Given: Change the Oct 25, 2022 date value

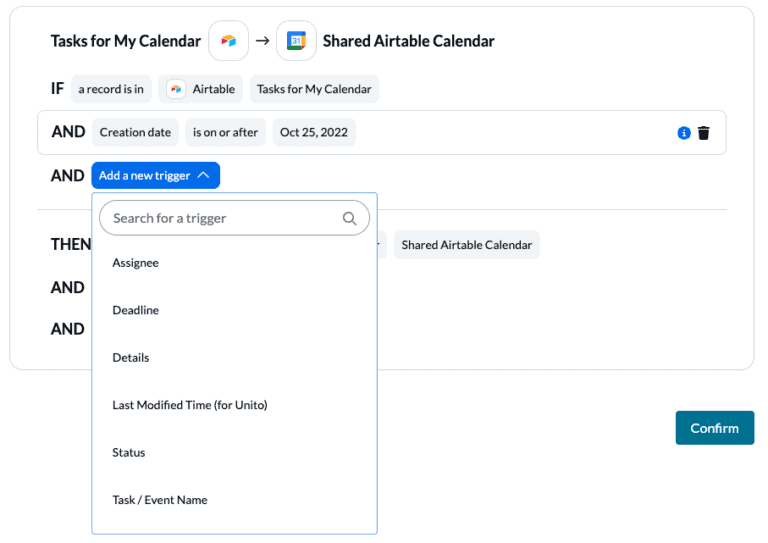Looking at the screenshot, I should (313, 132).
